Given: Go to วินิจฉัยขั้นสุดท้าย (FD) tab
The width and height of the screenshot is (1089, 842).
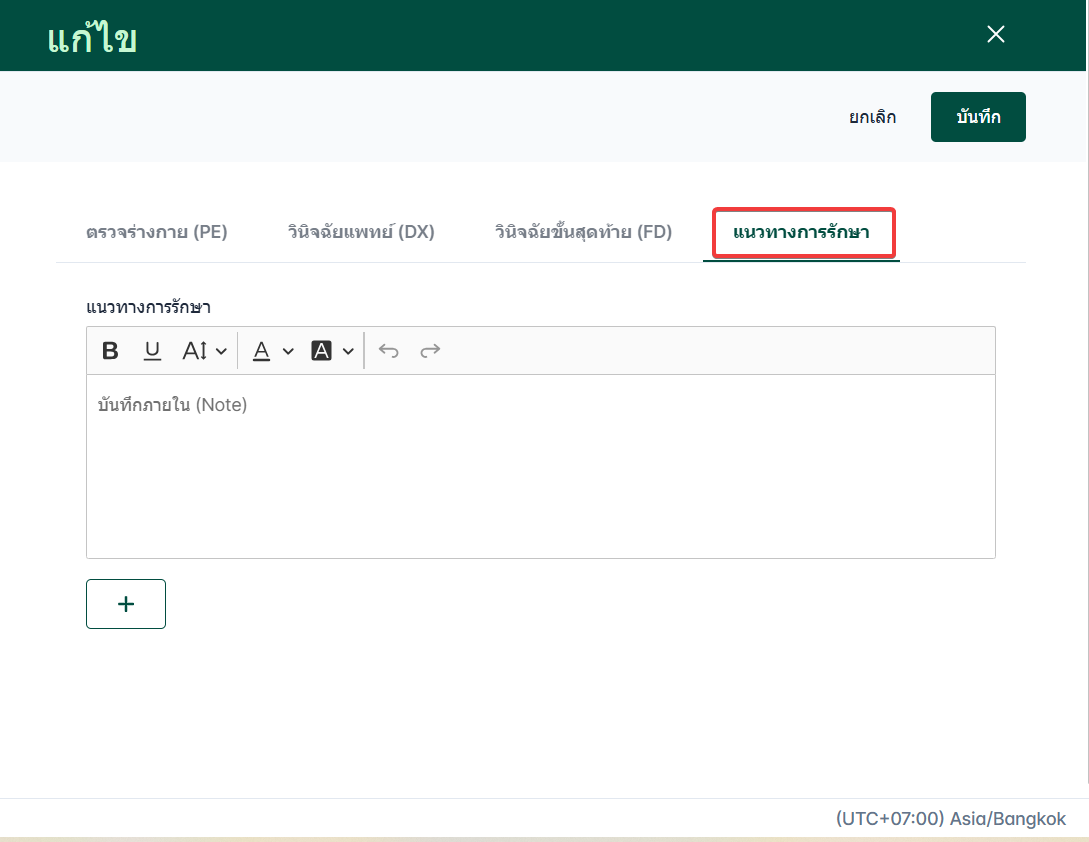Looking at the screenshot, I should click(583, 232).
